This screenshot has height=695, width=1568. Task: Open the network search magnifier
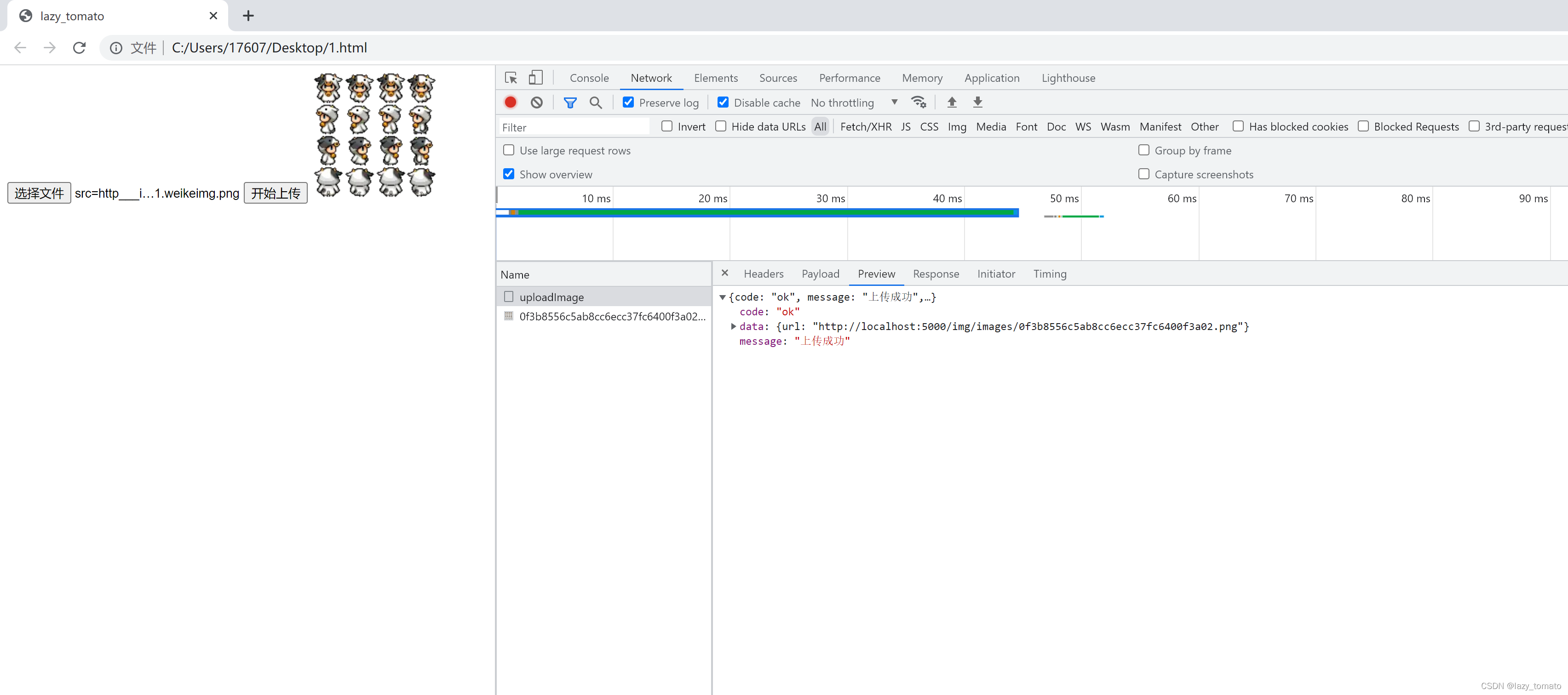pyautogui.click(x=596, y=102)
